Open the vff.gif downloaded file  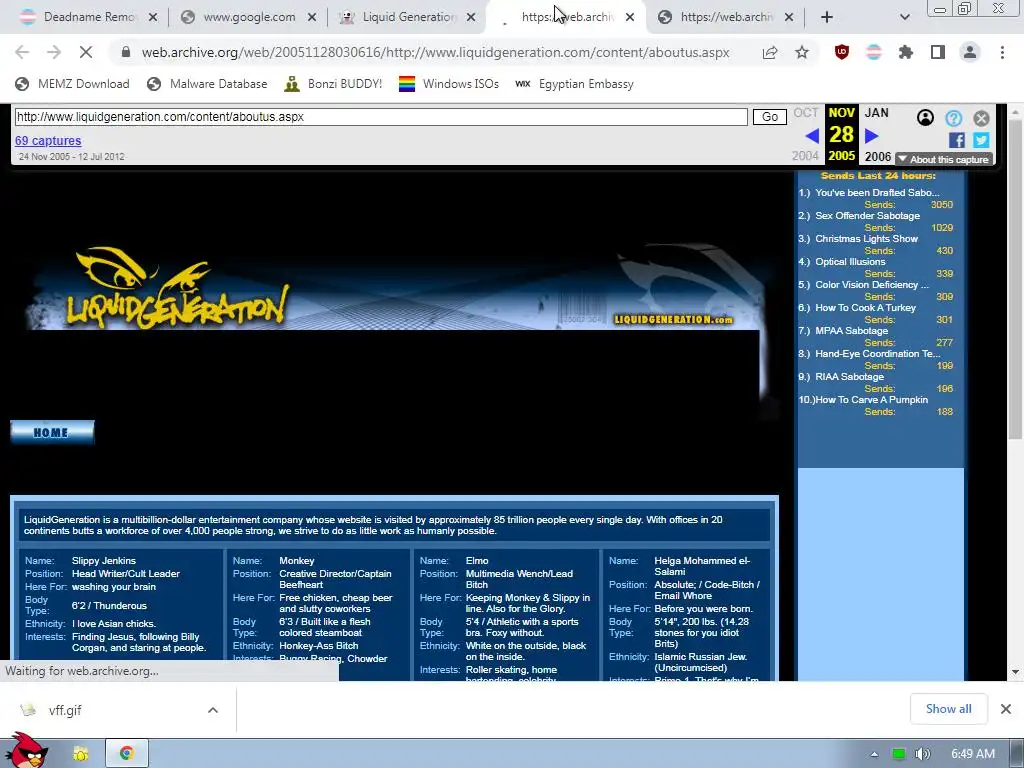65,710
